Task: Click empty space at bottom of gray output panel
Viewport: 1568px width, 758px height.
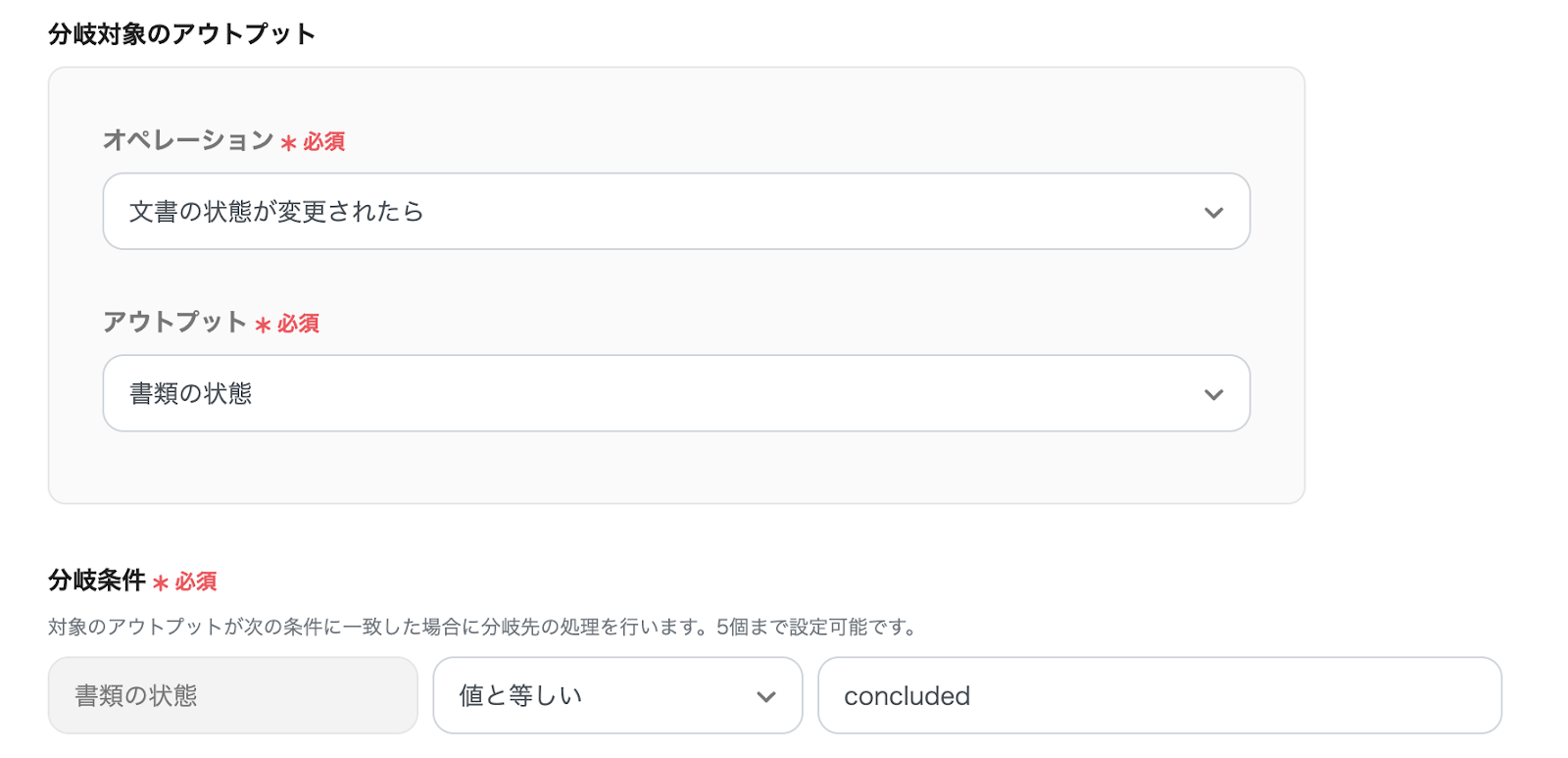Action: click(675, 469)
